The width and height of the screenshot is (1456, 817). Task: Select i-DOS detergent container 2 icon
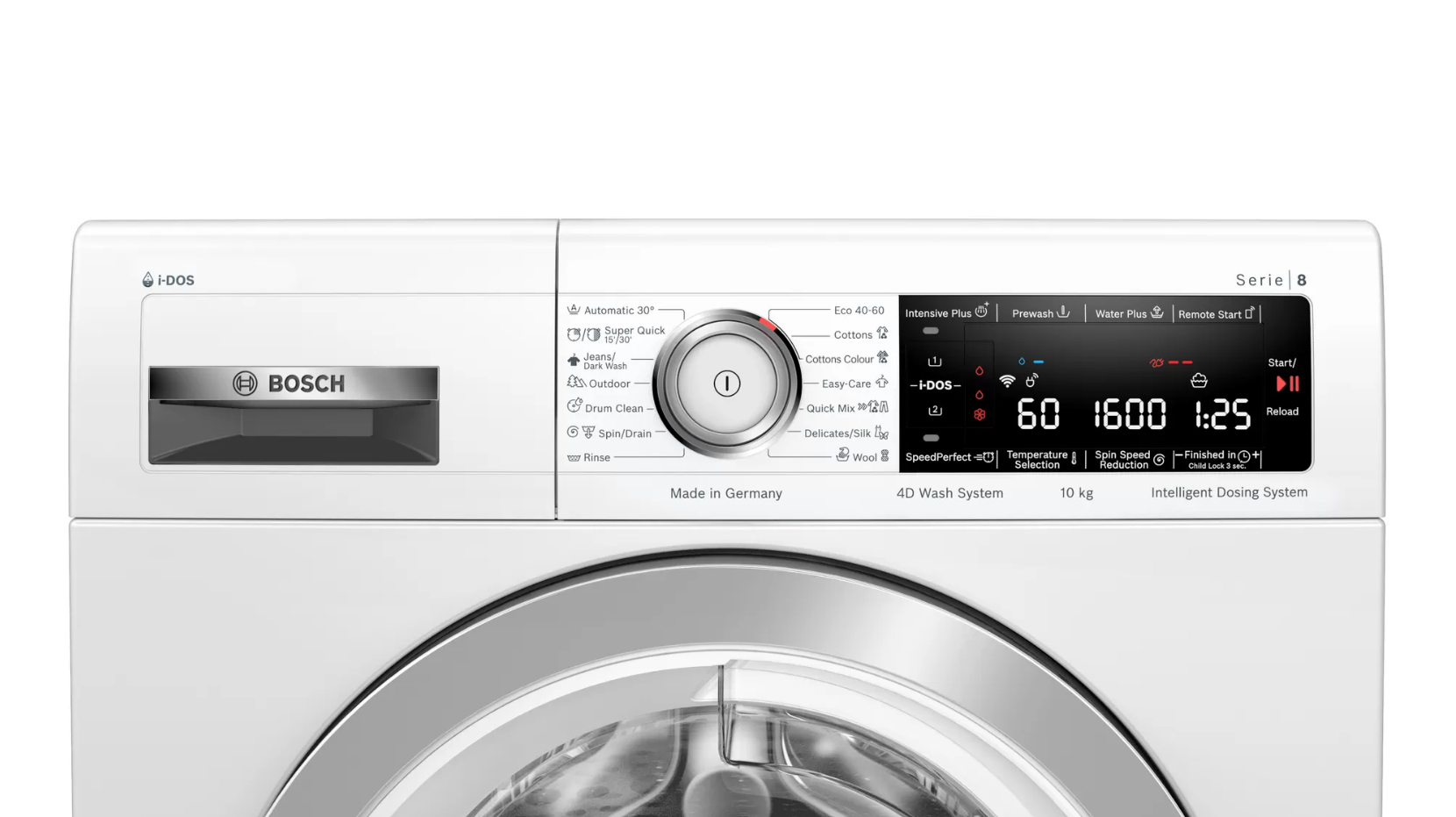click(935, 410)
